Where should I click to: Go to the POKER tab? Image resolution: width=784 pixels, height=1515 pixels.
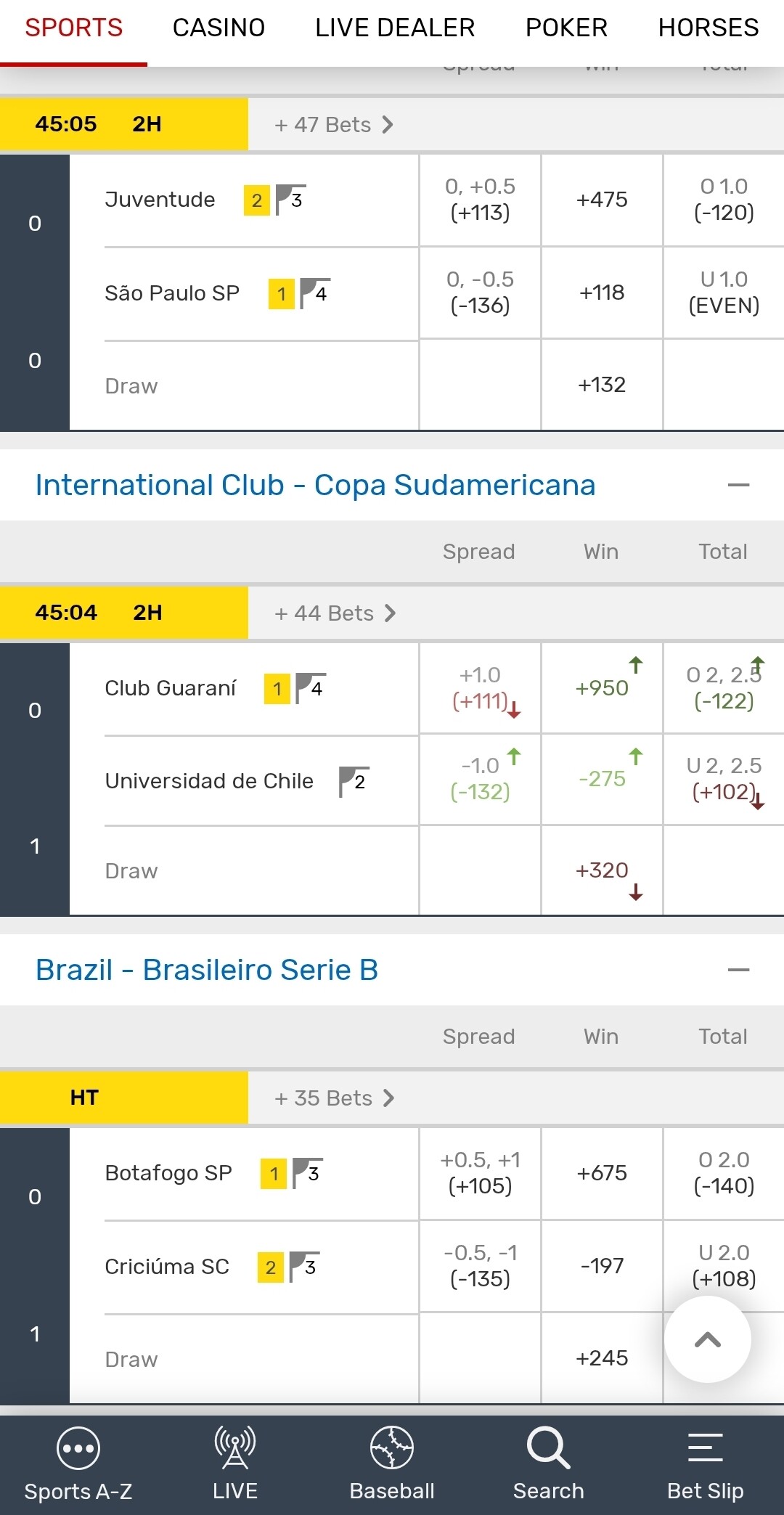pyautogui.click(x=566, y=28)
